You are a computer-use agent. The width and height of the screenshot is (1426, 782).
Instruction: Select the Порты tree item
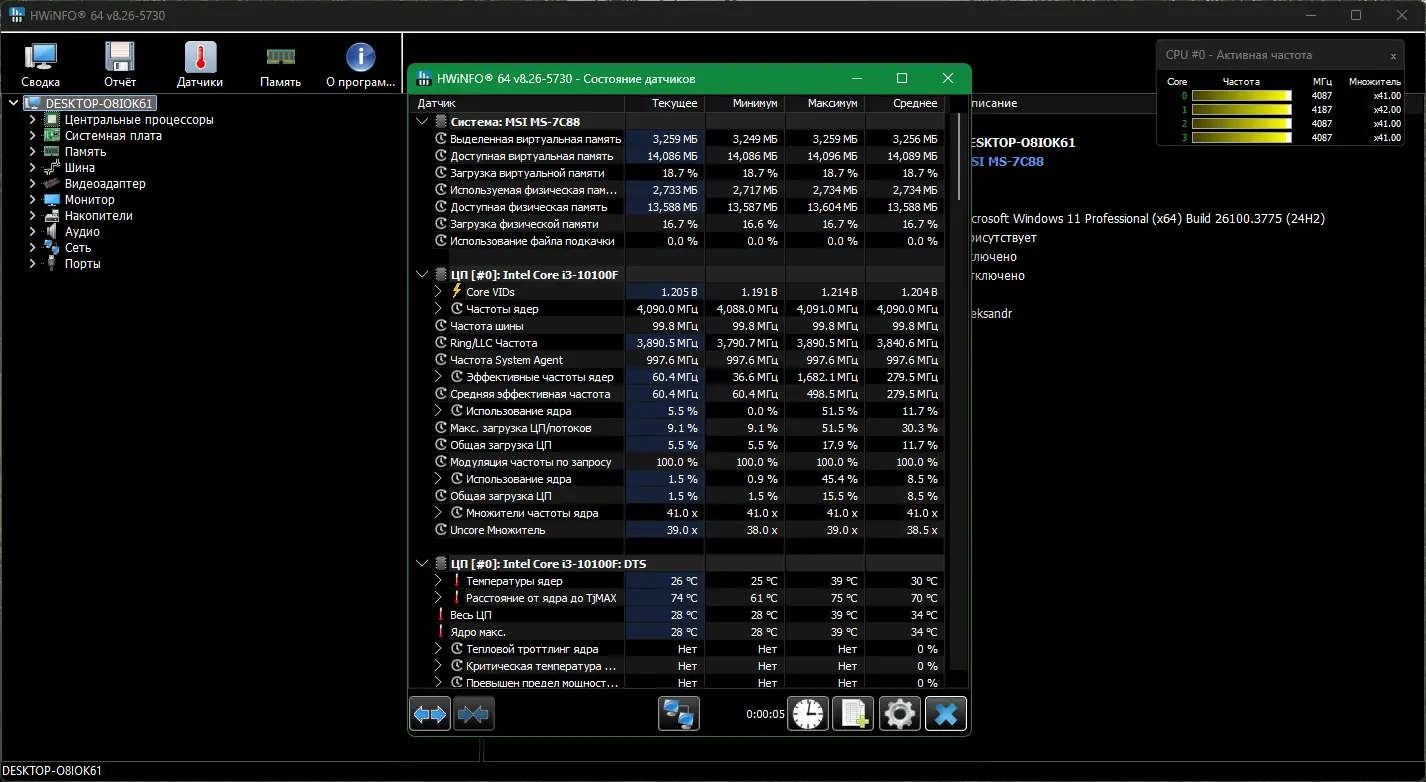[82, 264]
